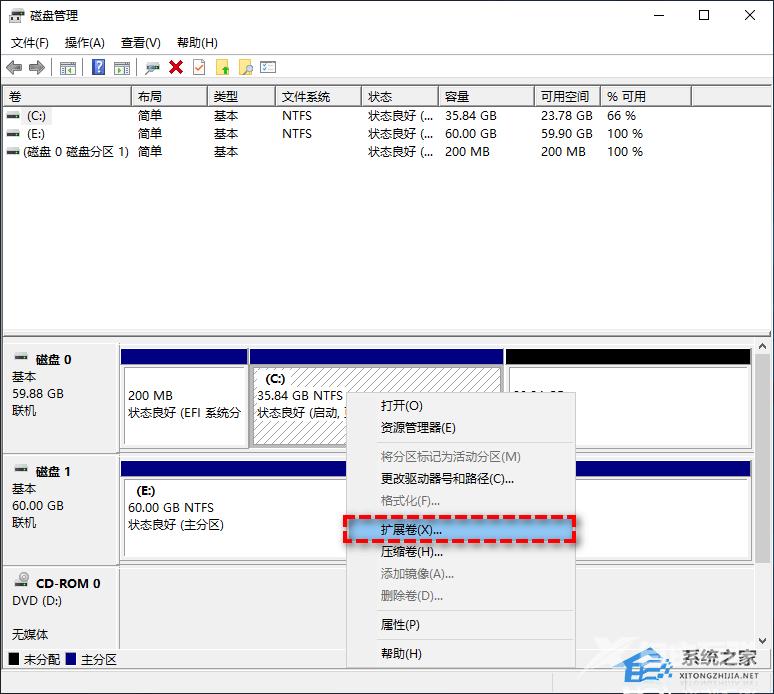Click the 磁盘 1 disk label
The height and width of the screenshot is (694, 774).
[x=53, y=472]
